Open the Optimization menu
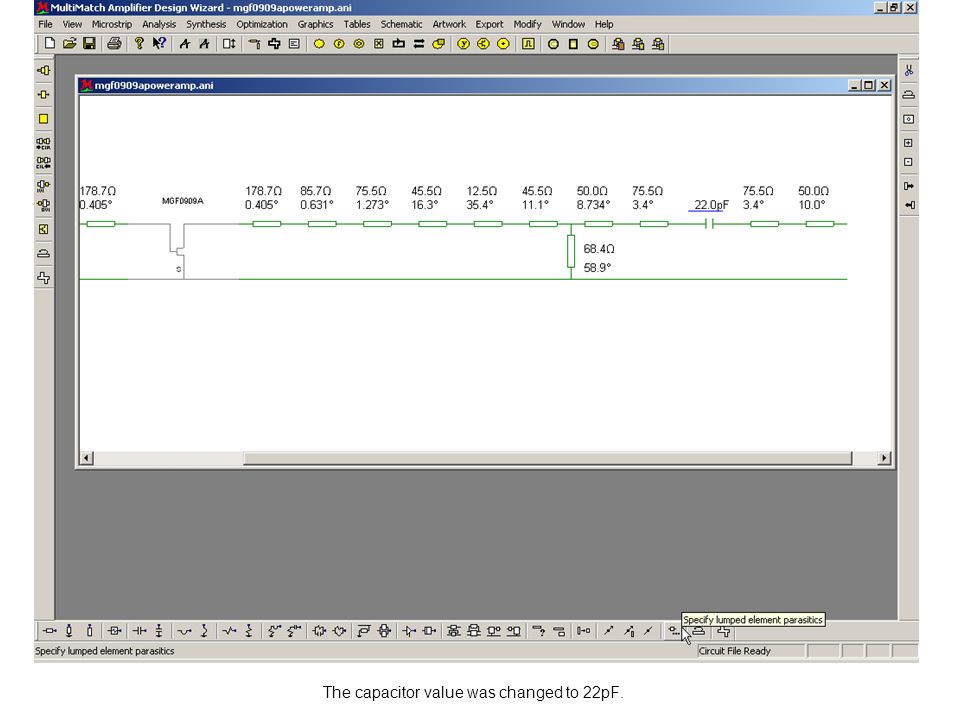The height and width of the screenshot is (720, 960). pyautogui.click(x=261, y=24)
